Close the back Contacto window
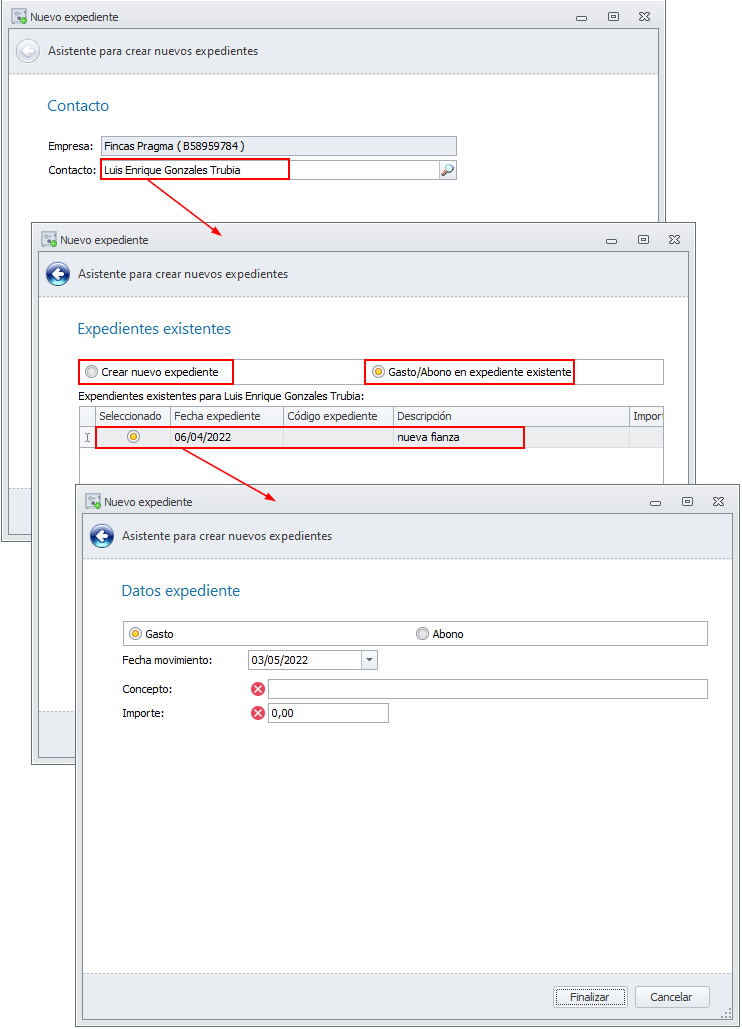This screenshot has width=742, height=1029. 644,16
